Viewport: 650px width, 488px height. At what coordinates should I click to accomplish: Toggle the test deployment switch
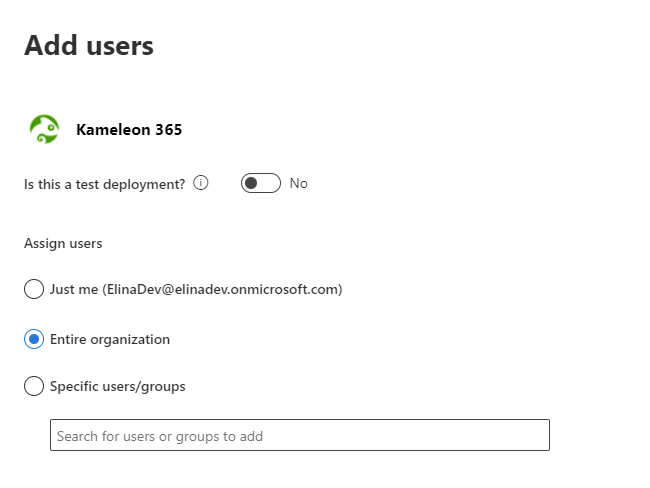pos(260,183)
